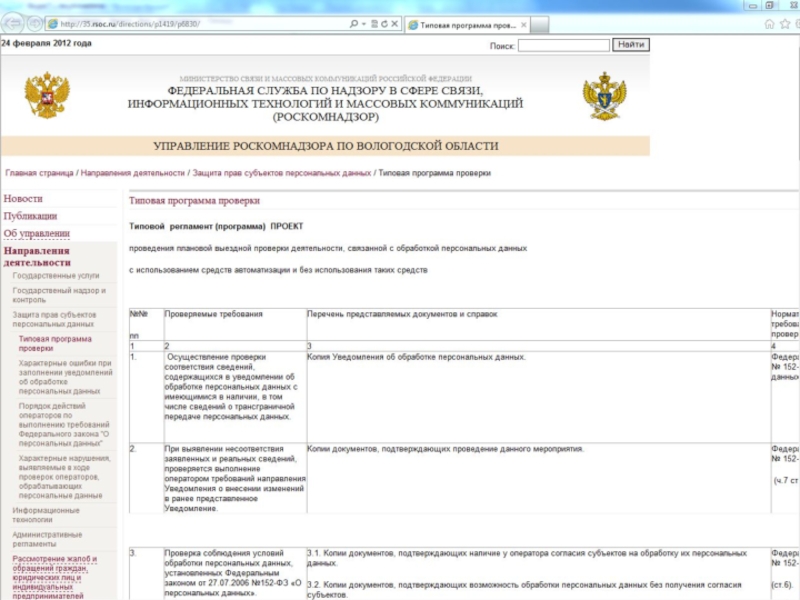The height and width of the screenshot is (600, 800).
Task: Open 'Административные регламенты' sidebar link
Action: pos(47,539)
